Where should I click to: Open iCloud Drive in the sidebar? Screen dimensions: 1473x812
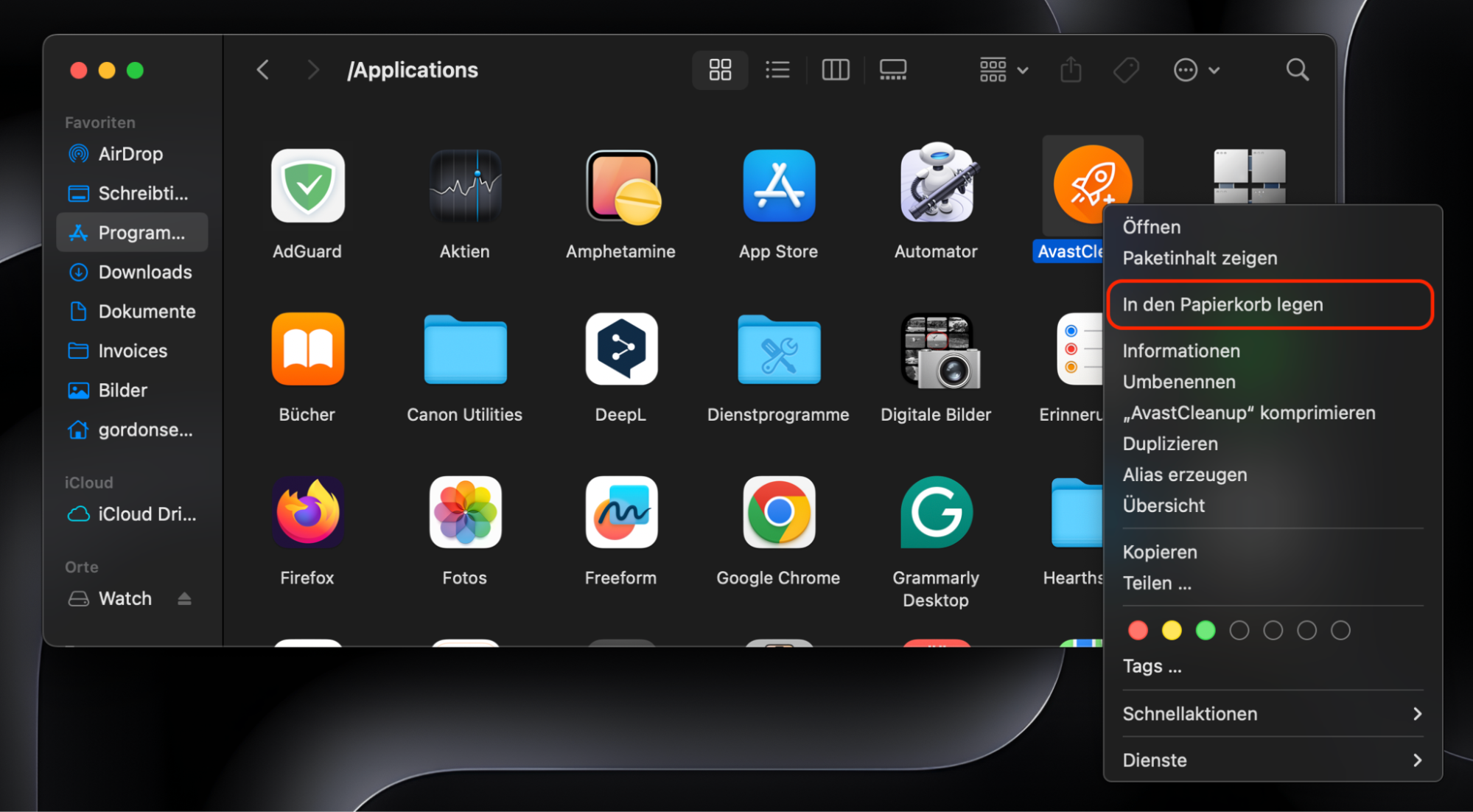133,514
